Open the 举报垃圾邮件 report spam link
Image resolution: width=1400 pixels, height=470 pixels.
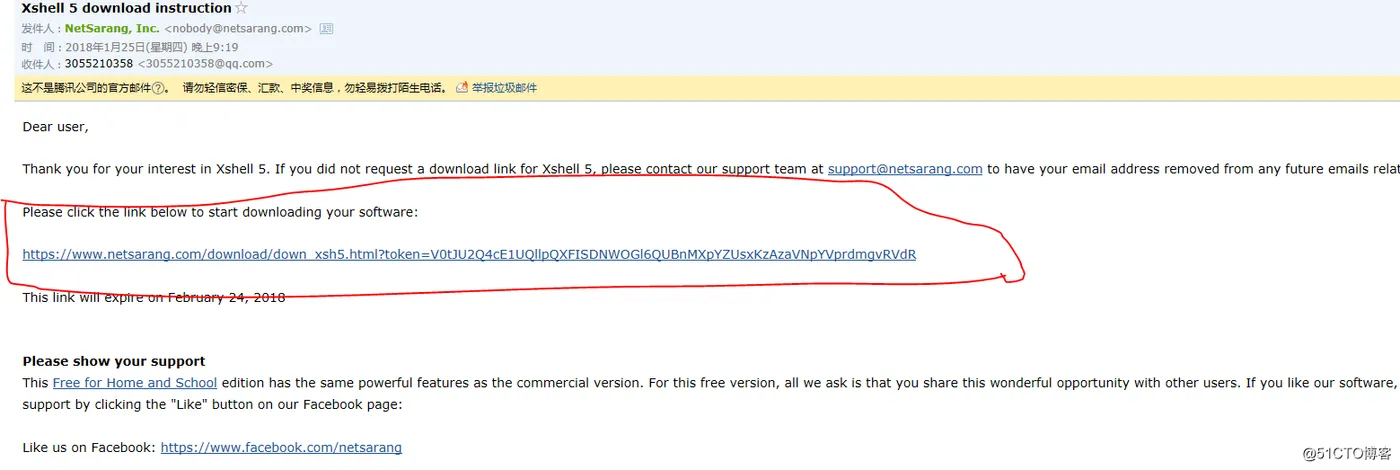point(504,88)
